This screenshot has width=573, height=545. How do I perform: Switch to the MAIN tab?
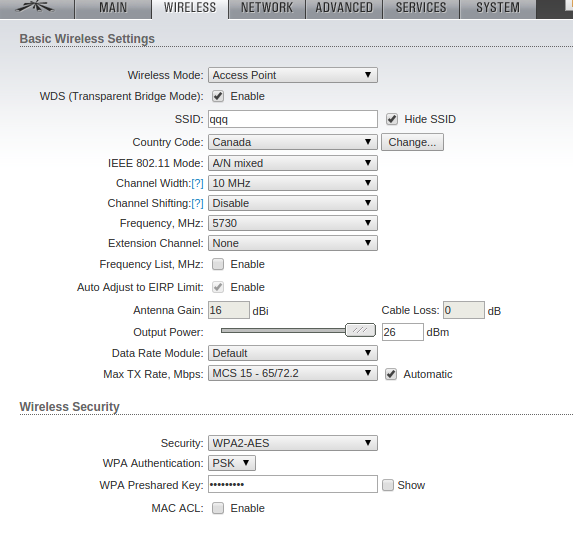(113, 8)
